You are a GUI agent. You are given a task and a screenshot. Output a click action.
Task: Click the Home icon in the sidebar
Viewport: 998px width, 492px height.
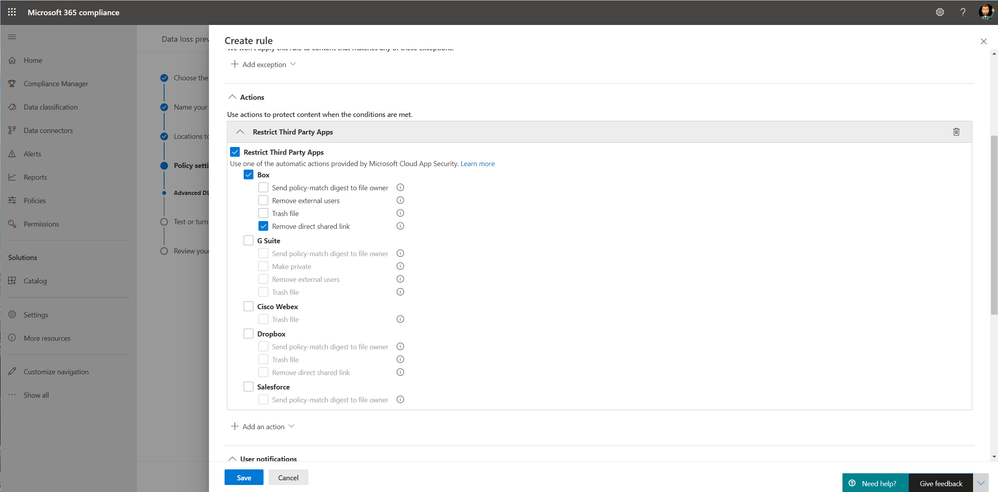pos(12,60)
